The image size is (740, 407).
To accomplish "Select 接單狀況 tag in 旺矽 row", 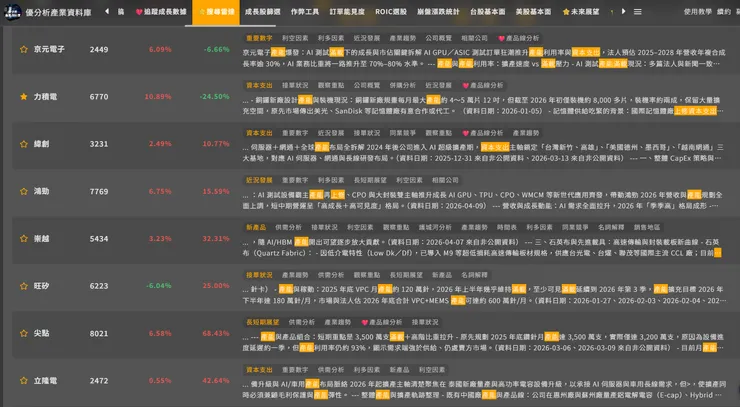I will pyautogui.click(x=259, y=275).
